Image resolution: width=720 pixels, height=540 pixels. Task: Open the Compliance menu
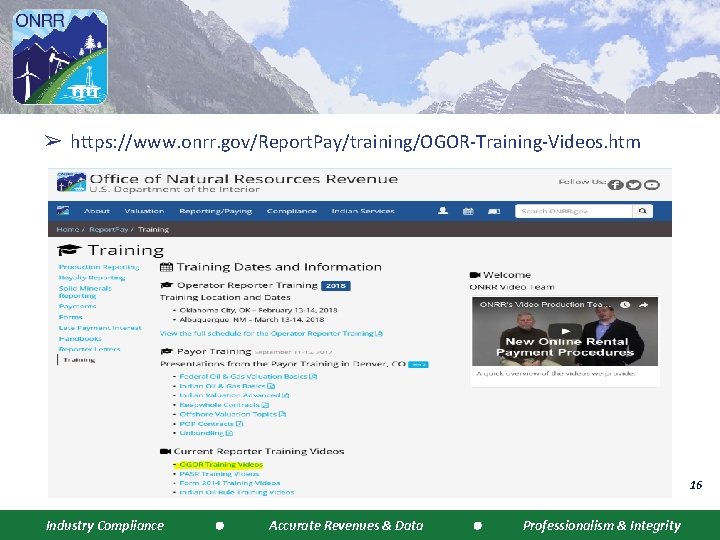tap(292, 211)
